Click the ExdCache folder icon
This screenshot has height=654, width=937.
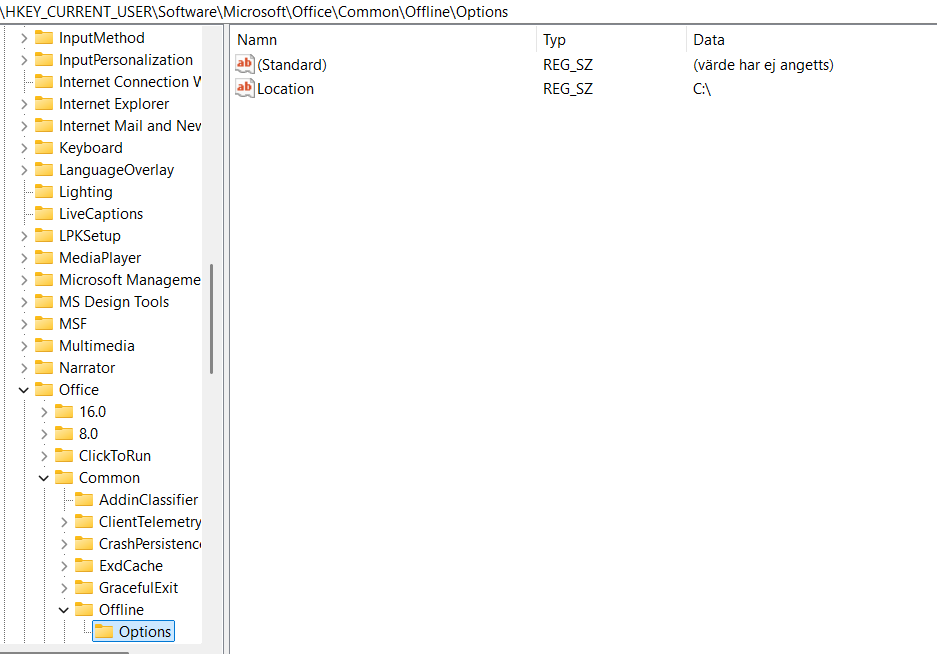pos(84,566)
